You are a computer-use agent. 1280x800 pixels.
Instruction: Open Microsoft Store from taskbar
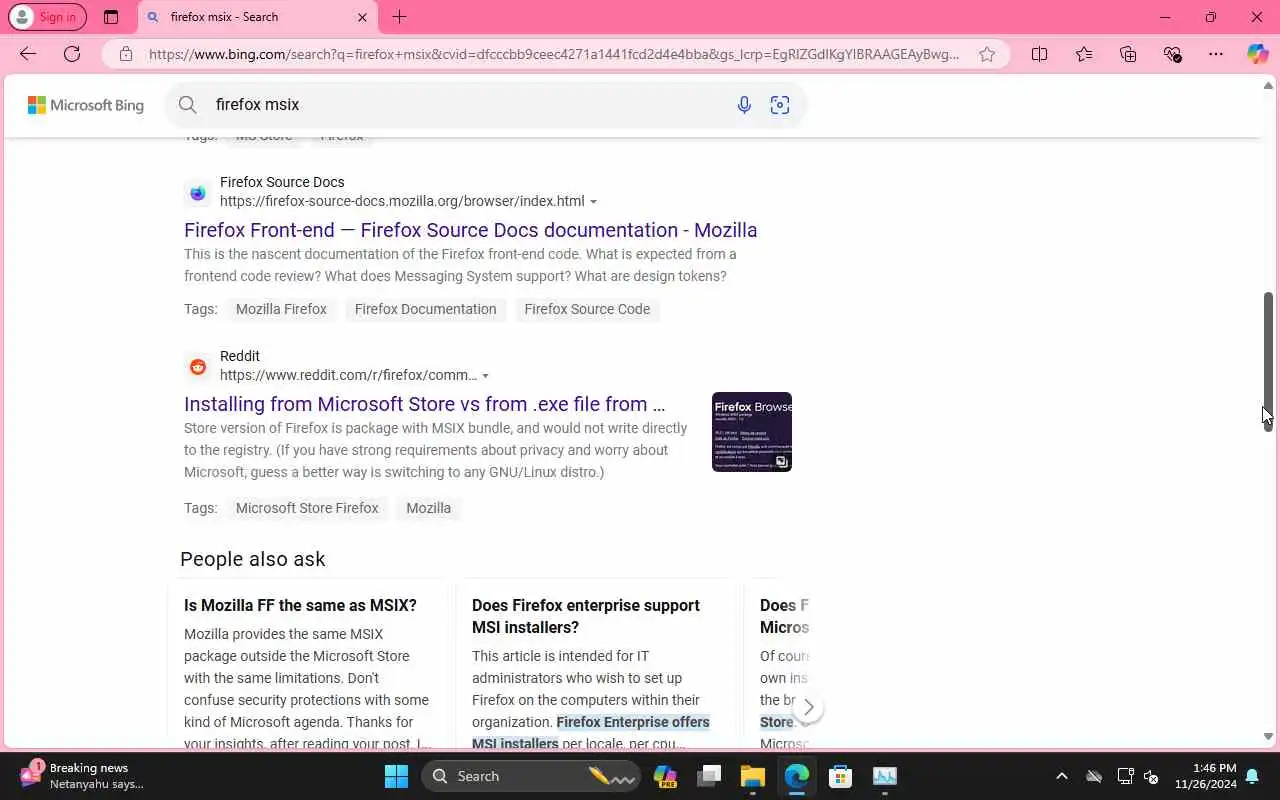[841, 776]
